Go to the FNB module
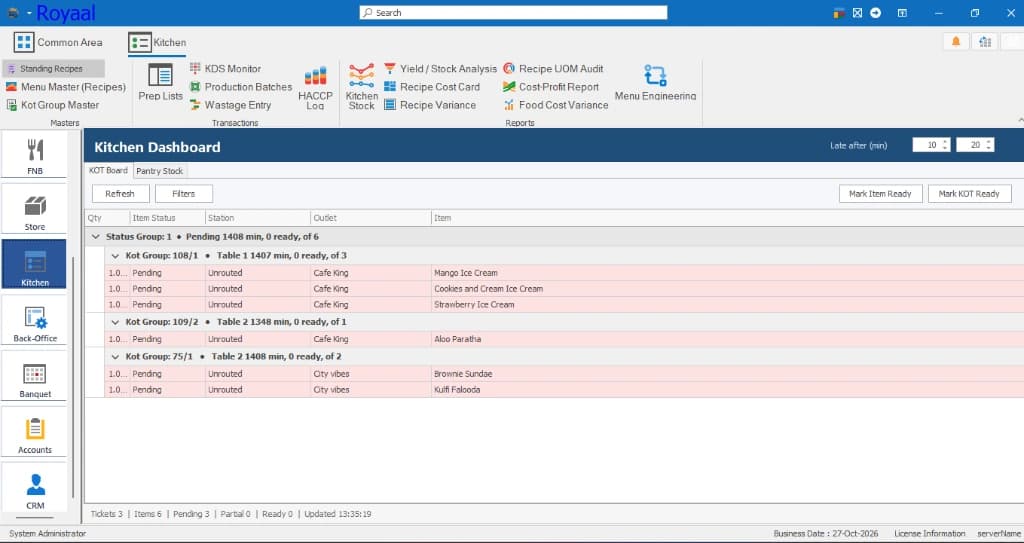 point(35,155)
